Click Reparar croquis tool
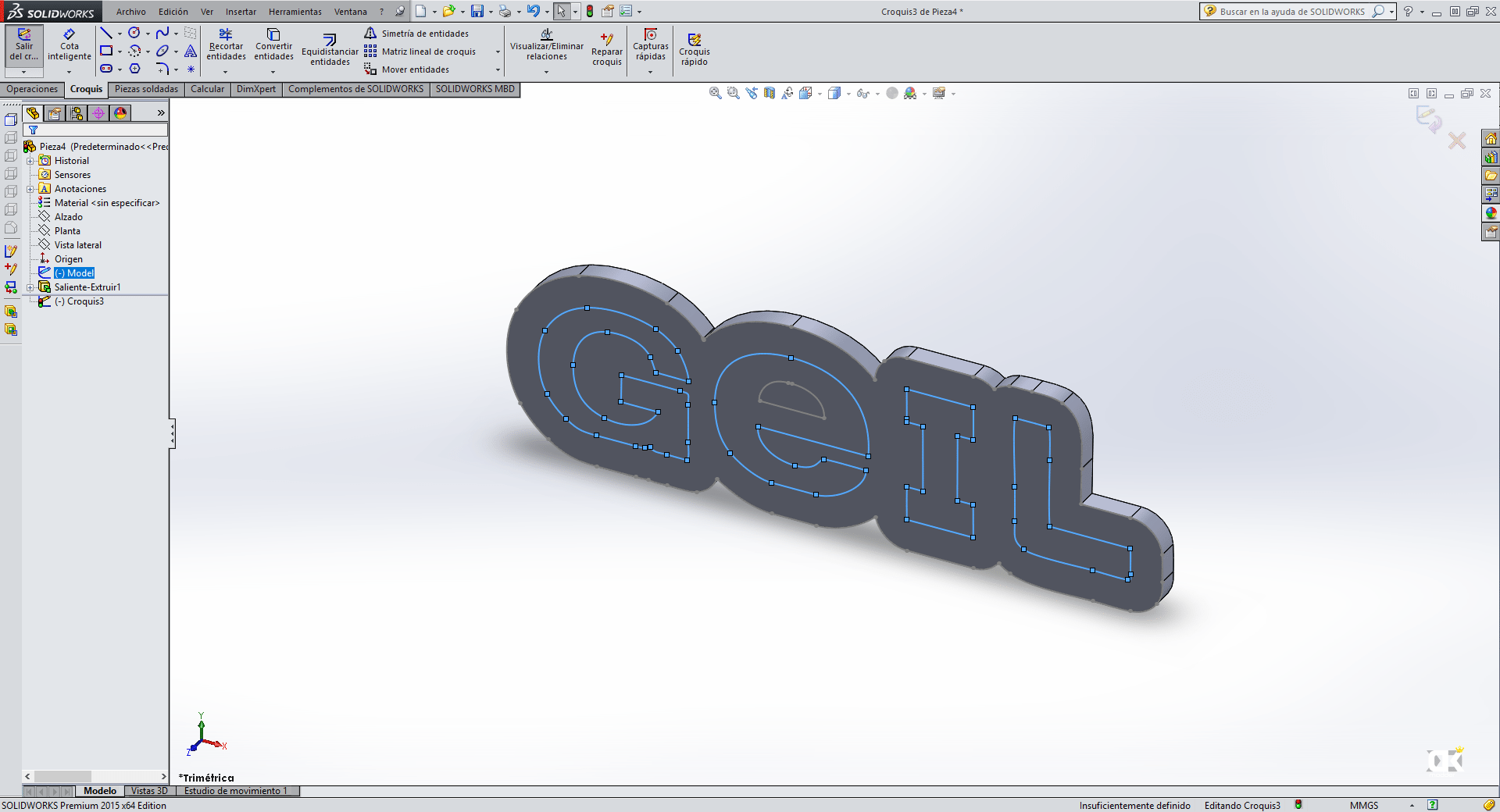 607,50
